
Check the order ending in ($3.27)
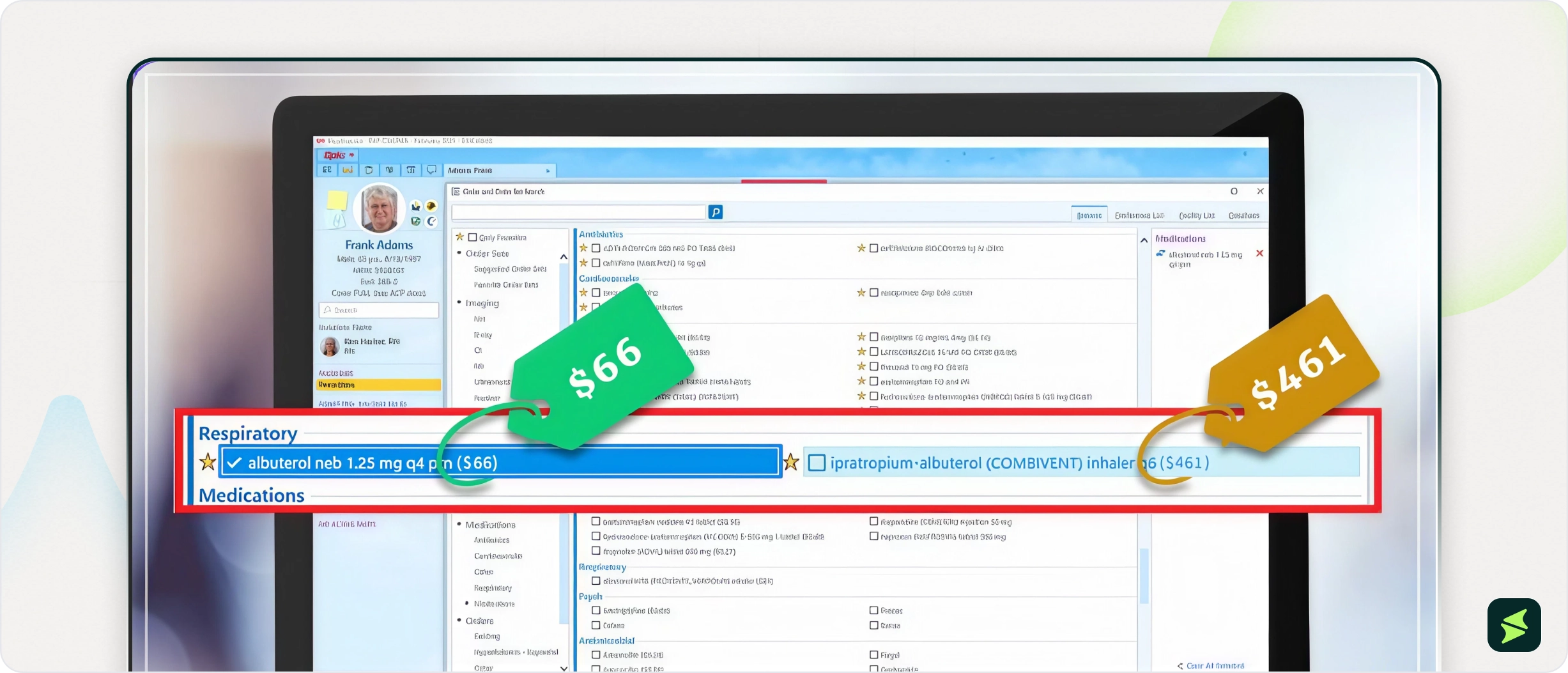click(x=596, y=551)
